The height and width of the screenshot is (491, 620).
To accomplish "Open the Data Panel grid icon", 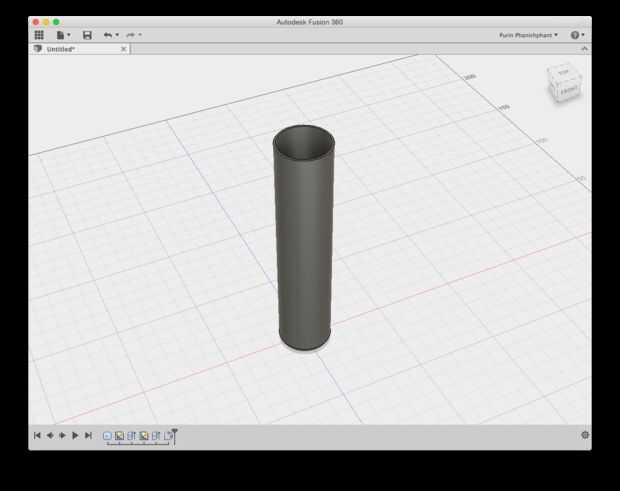I will [39, 35].
